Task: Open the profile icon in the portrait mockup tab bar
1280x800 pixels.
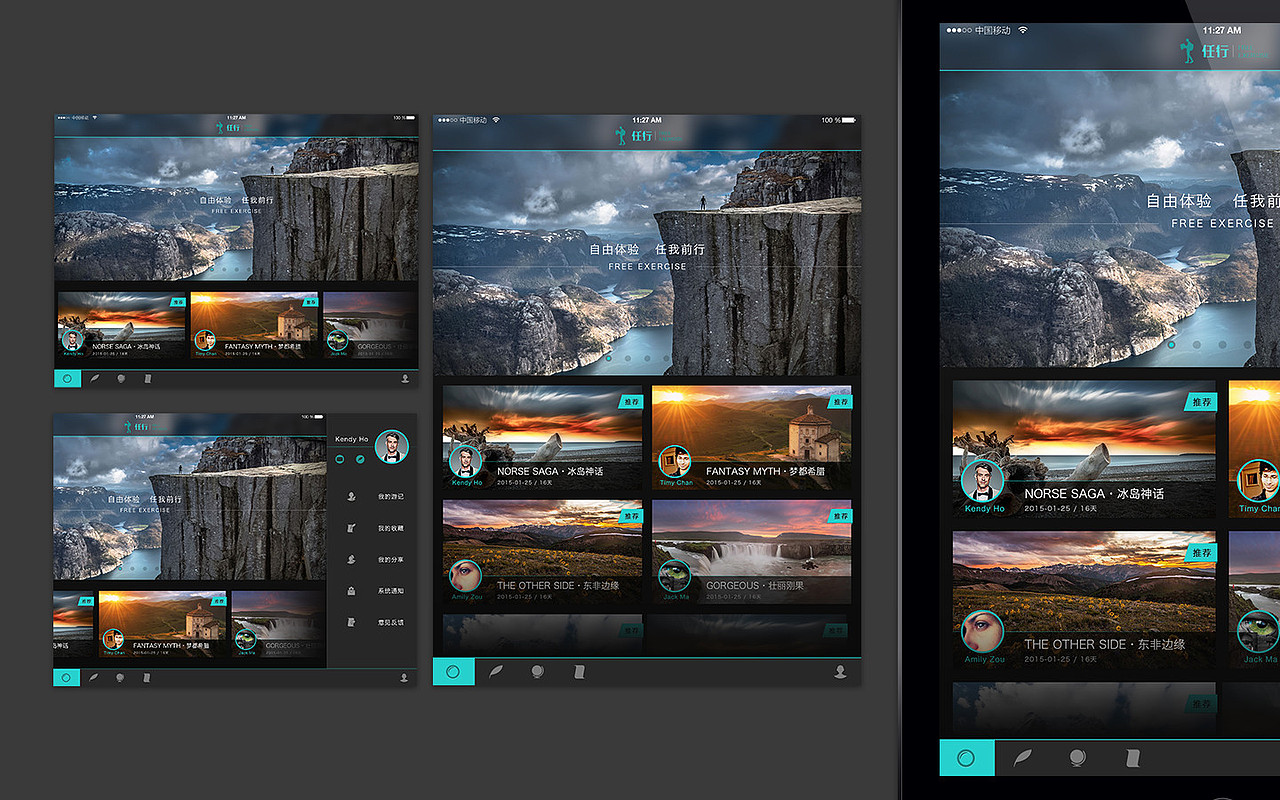Action: [x=841, y=672]
